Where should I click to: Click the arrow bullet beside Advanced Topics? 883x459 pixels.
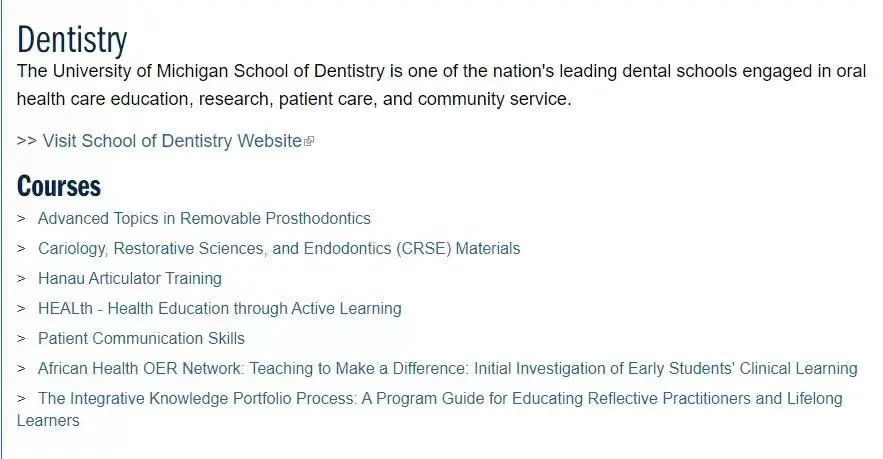point(21,219)
